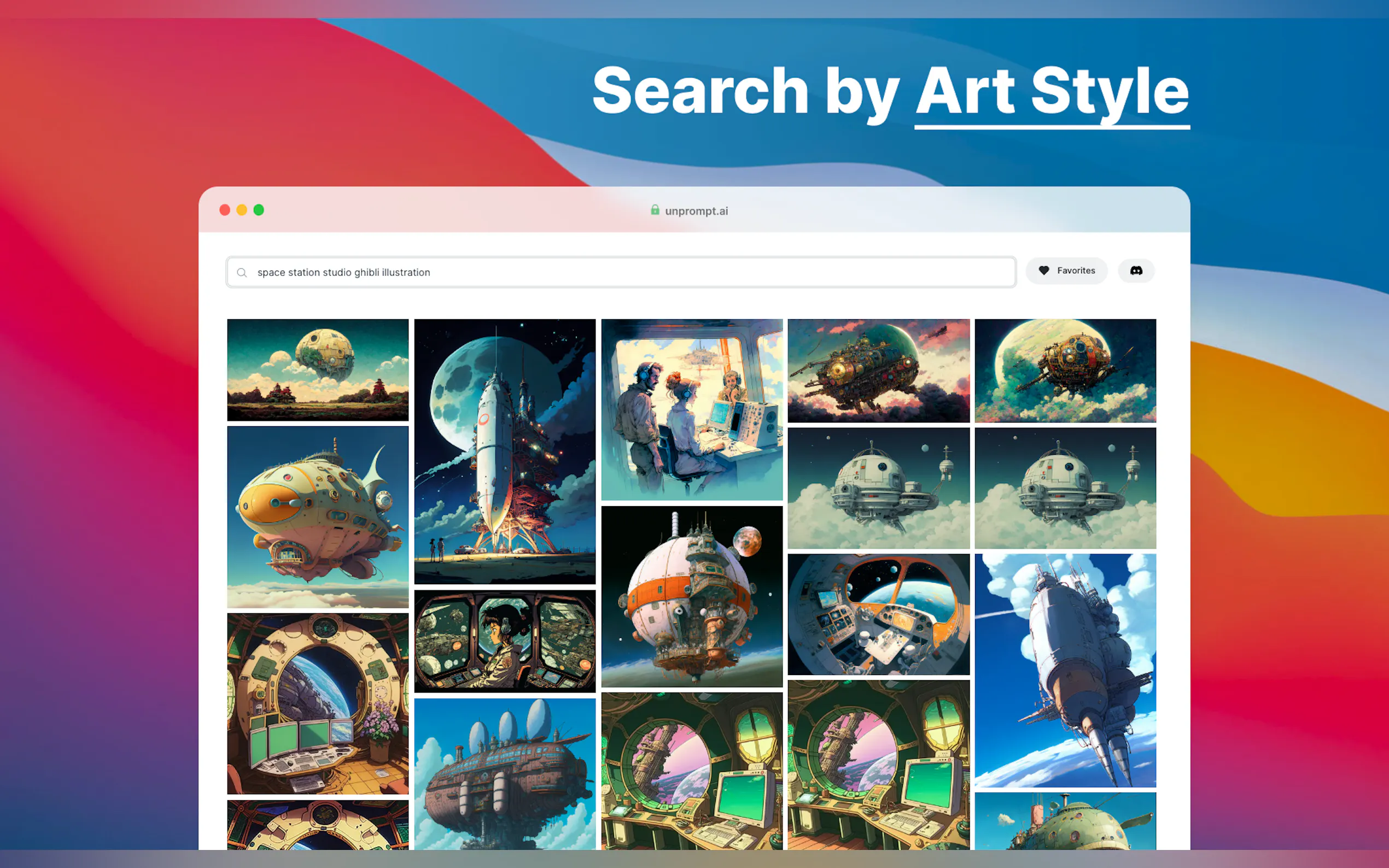Click the green fullscreen window dot

[x=259, y=210]
